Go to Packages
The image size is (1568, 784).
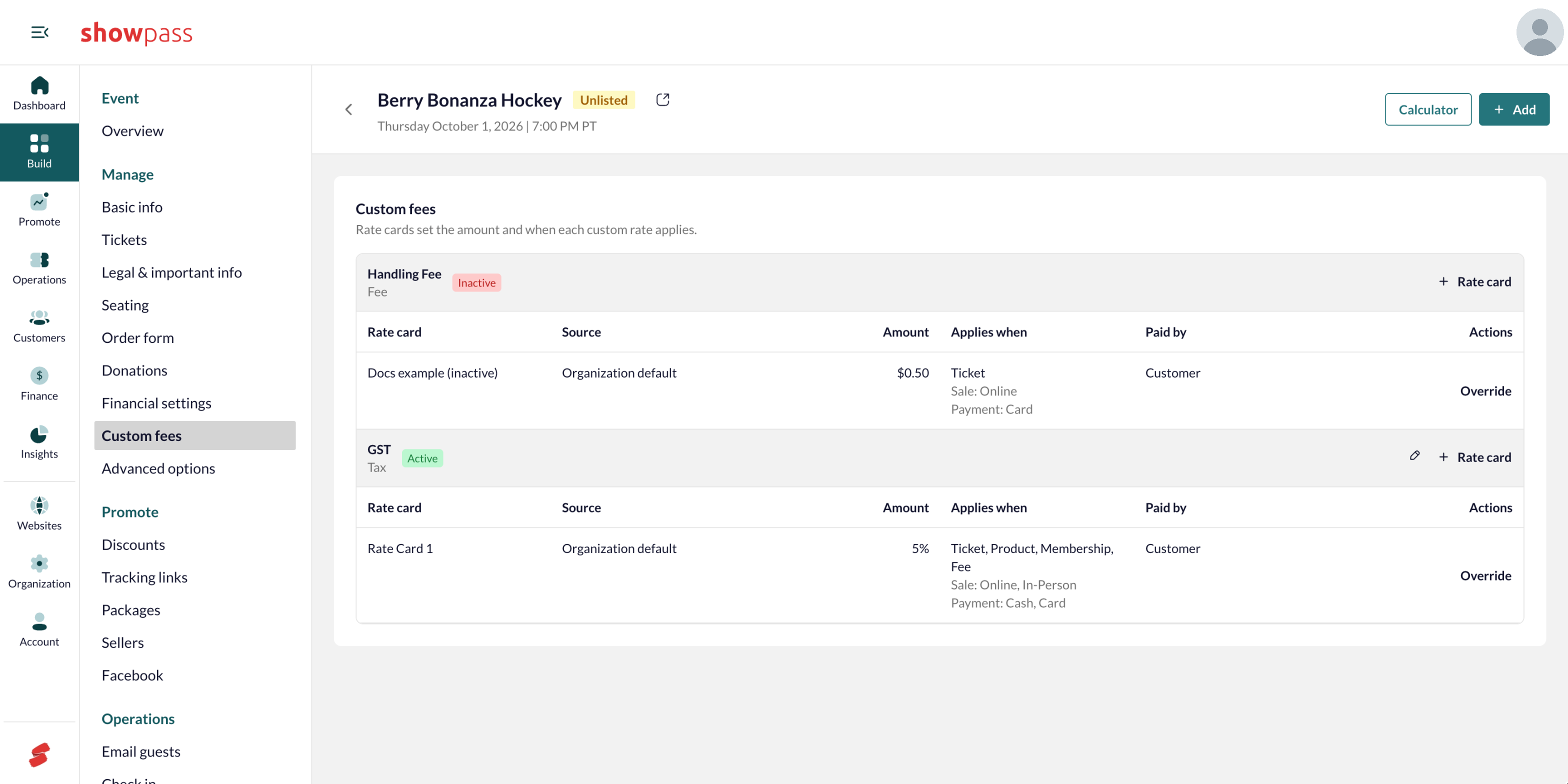point(131,610)
